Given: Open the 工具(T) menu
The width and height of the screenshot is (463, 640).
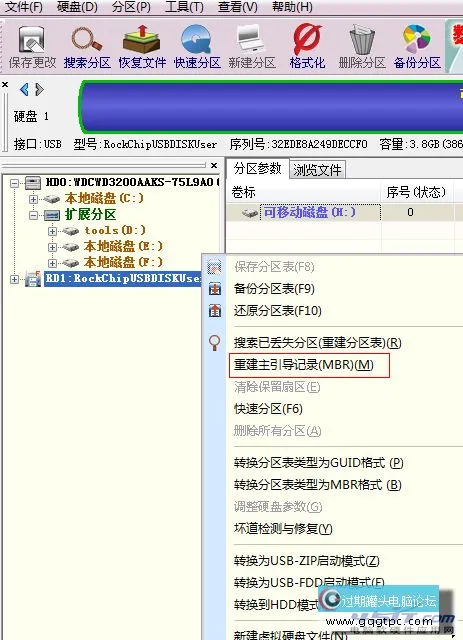Looking at the screenshot, I should tap(184, 7).
